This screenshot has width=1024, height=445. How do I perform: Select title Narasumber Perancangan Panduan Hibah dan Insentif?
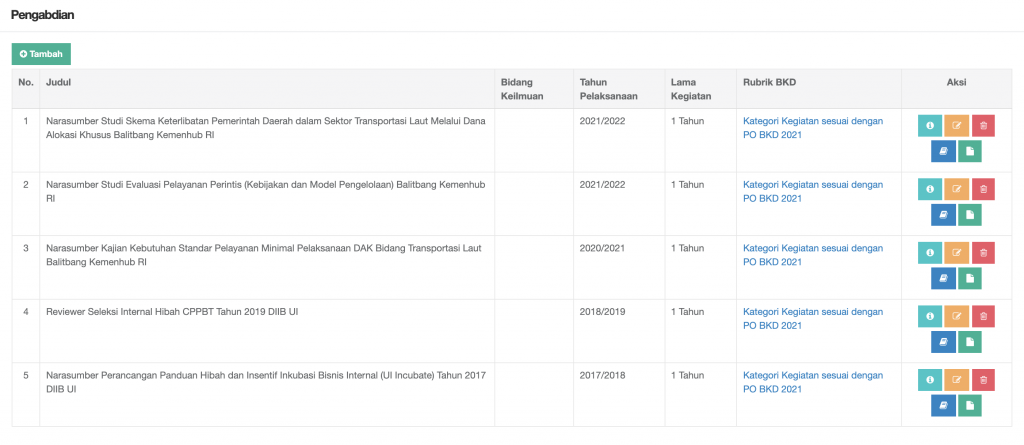[x=266, y=382]
